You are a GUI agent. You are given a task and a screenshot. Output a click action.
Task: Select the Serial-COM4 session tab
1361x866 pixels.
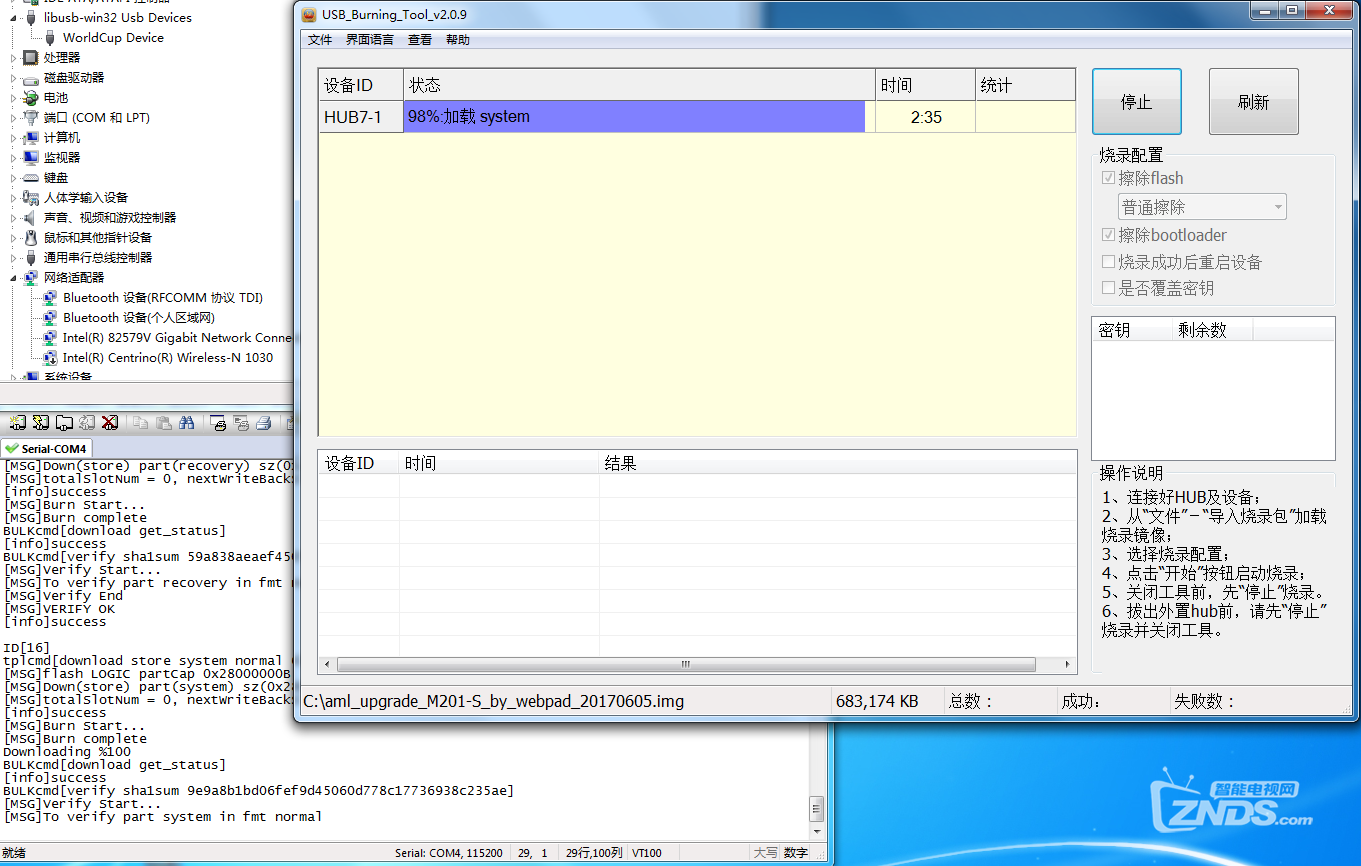tap(47, 448)
